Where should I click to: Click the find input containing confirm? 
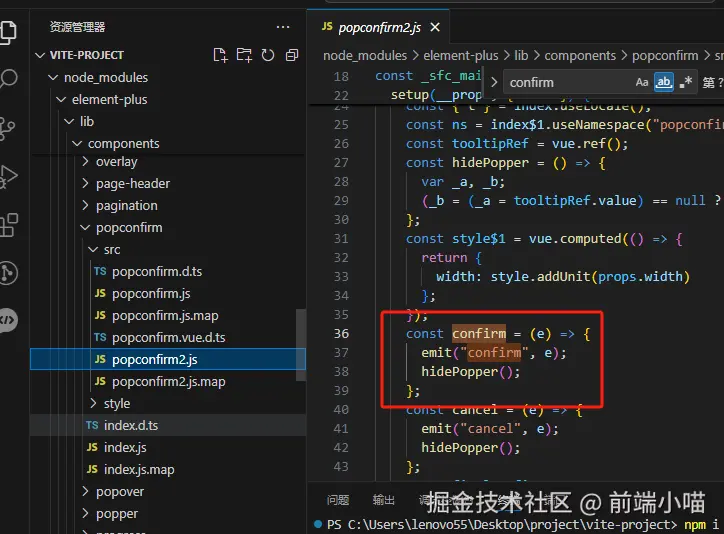[567, 82]
